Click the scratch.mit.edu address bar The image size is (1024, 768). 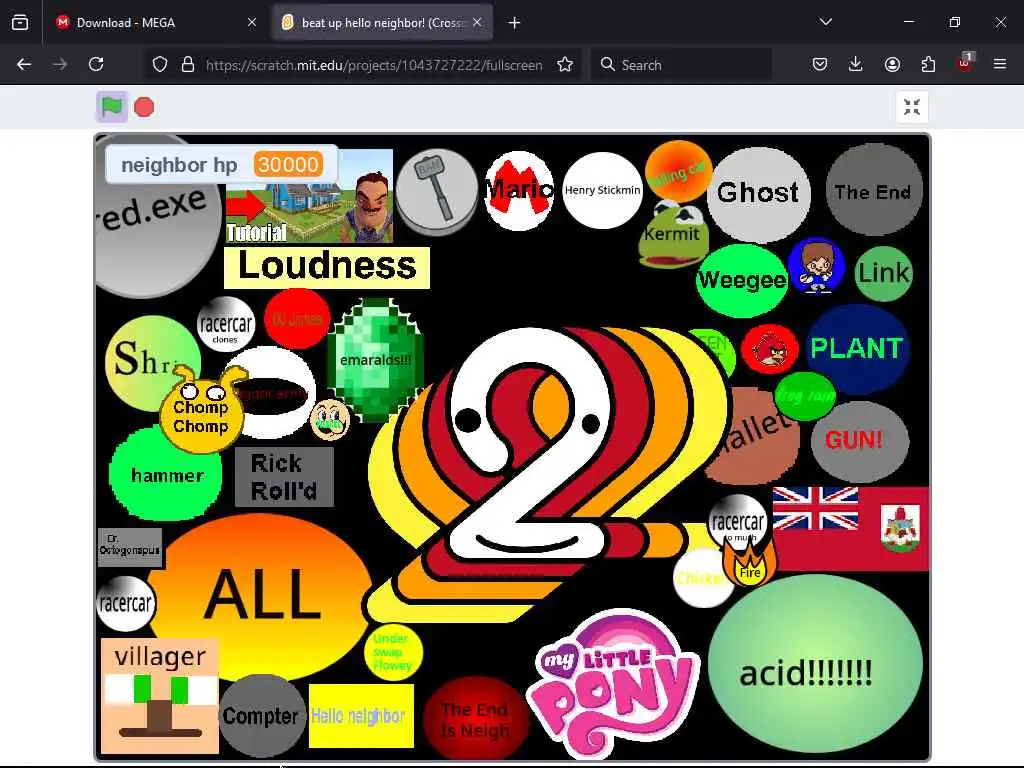pyautogui.click(x=374, y=65)
